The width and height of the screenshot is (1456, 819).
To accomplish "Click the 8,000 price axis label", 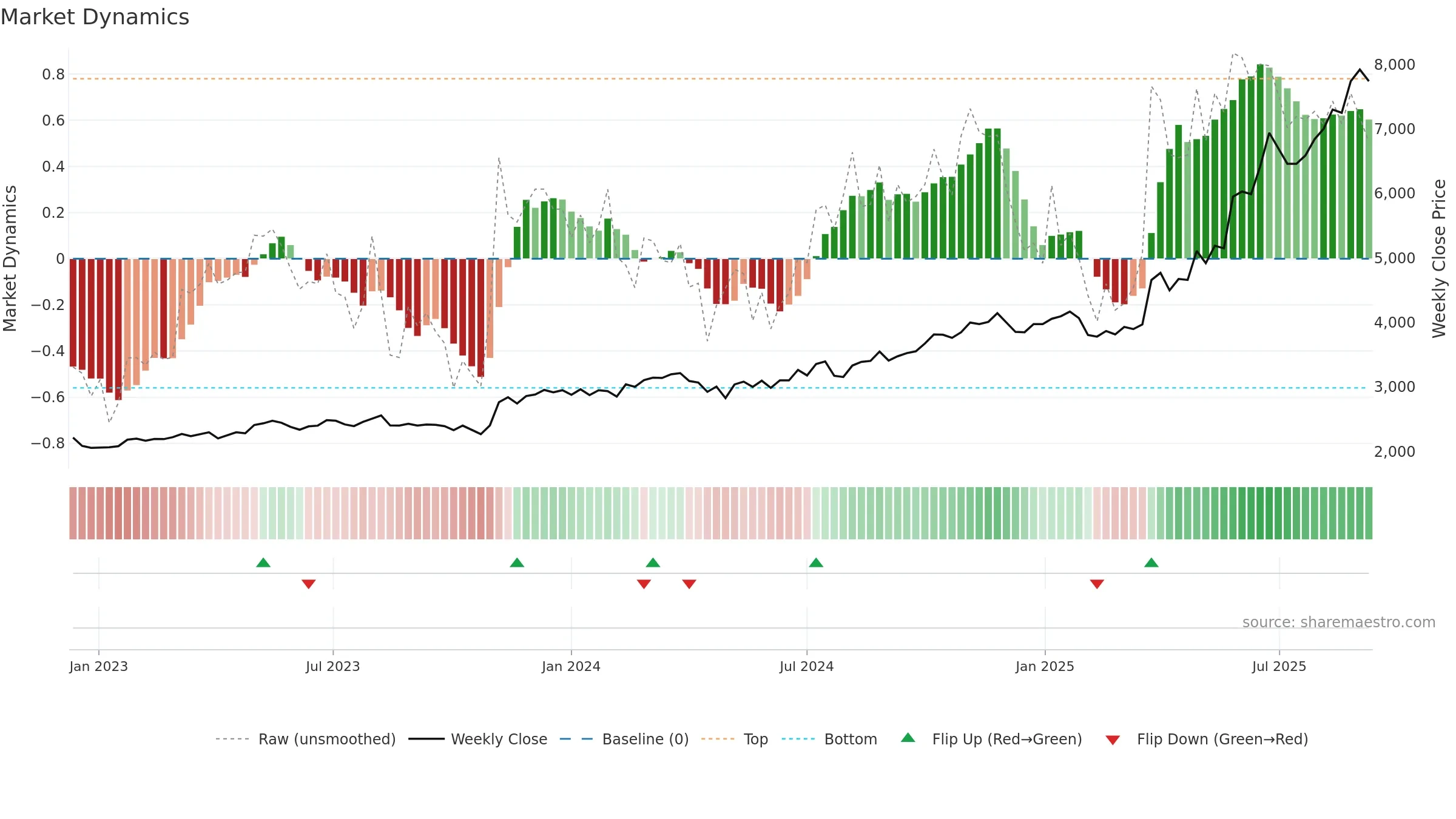I will pos(1394,64).
